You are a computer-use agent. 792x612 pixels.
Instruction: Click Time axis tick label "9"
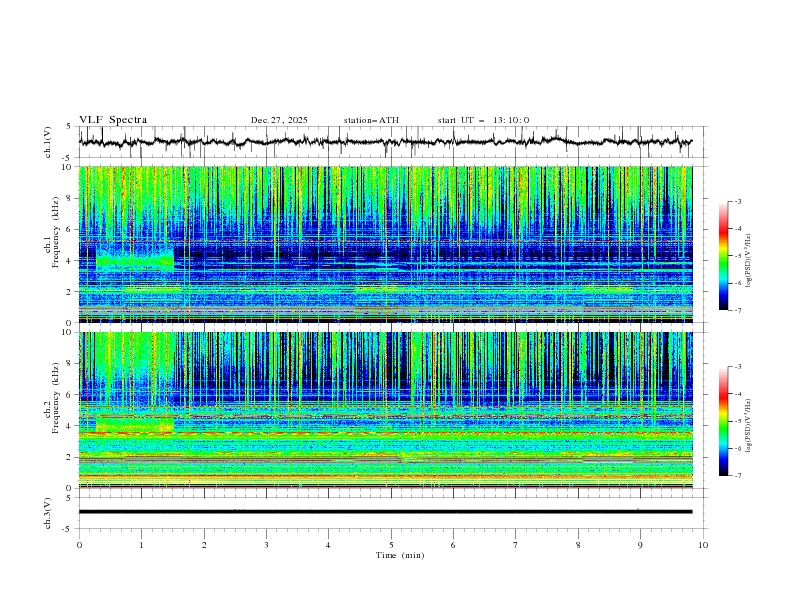coord(640,545)
